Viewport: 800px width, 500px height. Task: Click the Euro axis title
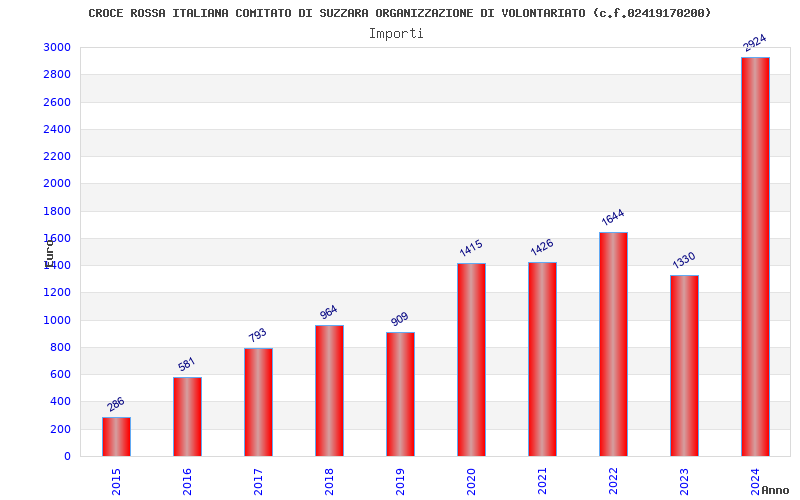coord(49,254)
